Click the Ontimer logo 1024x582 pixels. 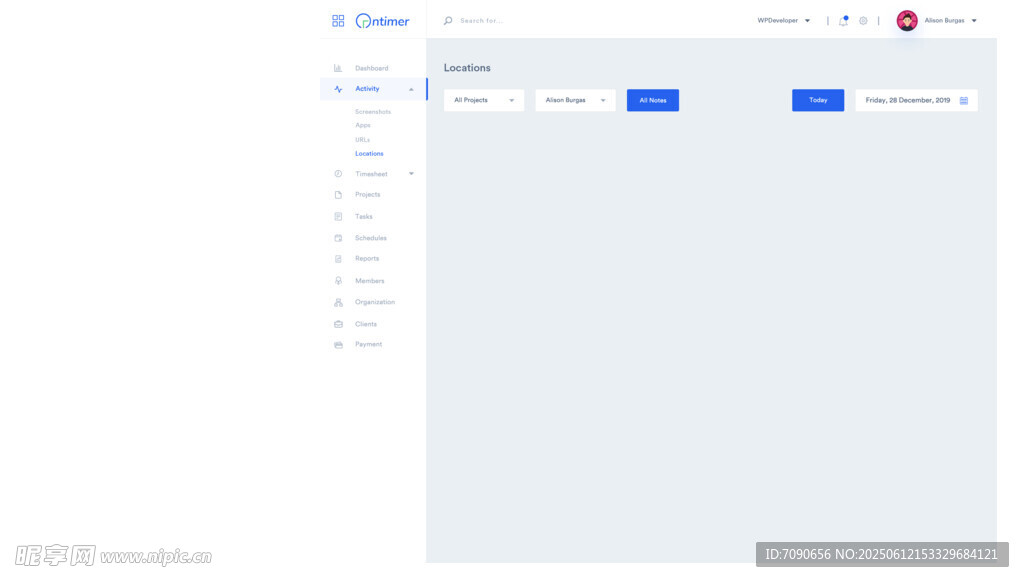pos(382,21)
